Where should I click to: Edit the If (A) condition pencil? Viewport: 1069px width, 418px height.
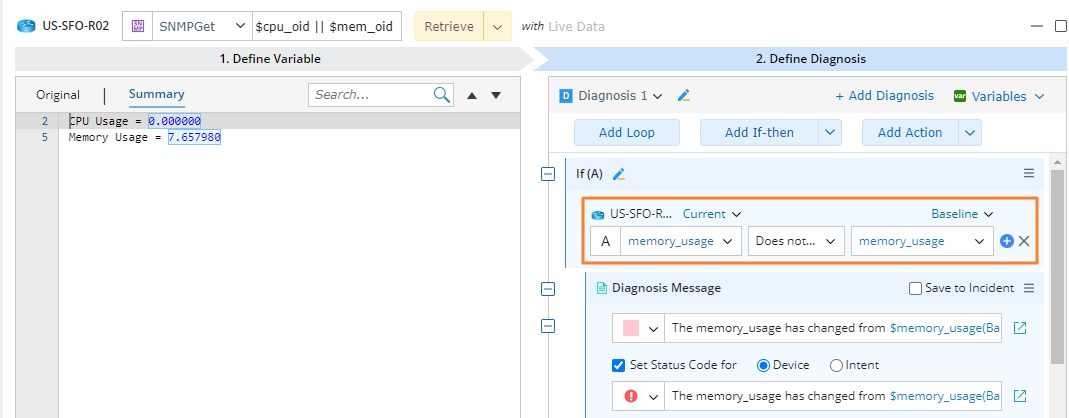click(x=619, y=174)
